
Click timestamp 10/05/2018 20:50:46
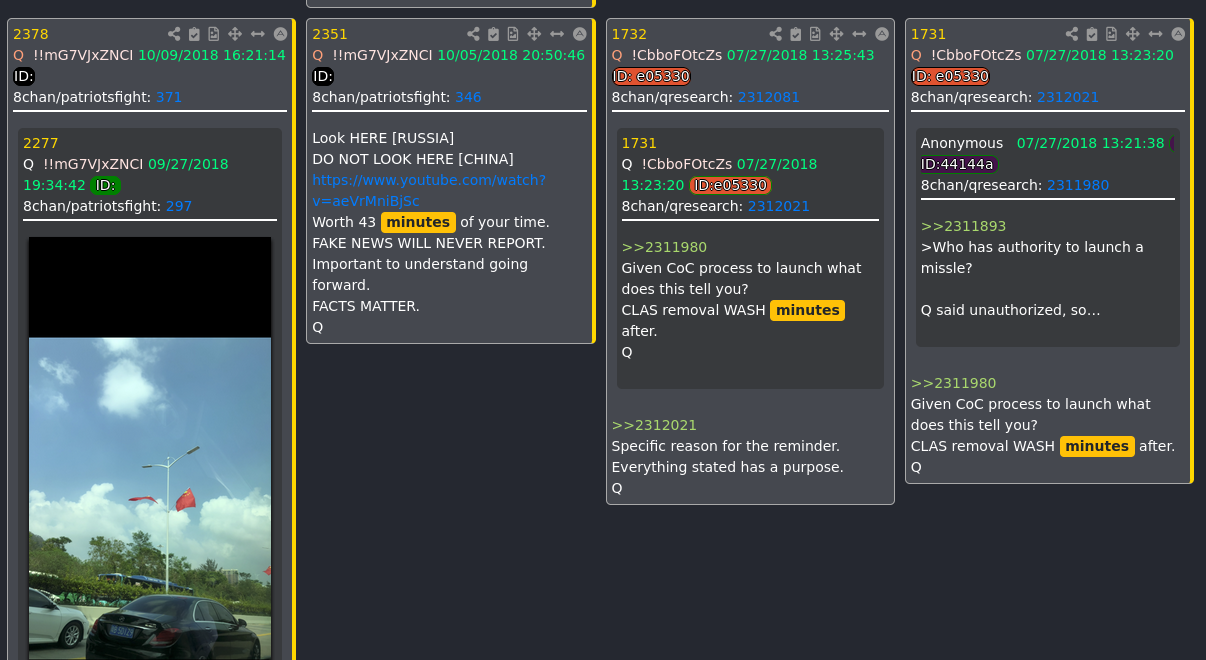(x=511, y=55)
